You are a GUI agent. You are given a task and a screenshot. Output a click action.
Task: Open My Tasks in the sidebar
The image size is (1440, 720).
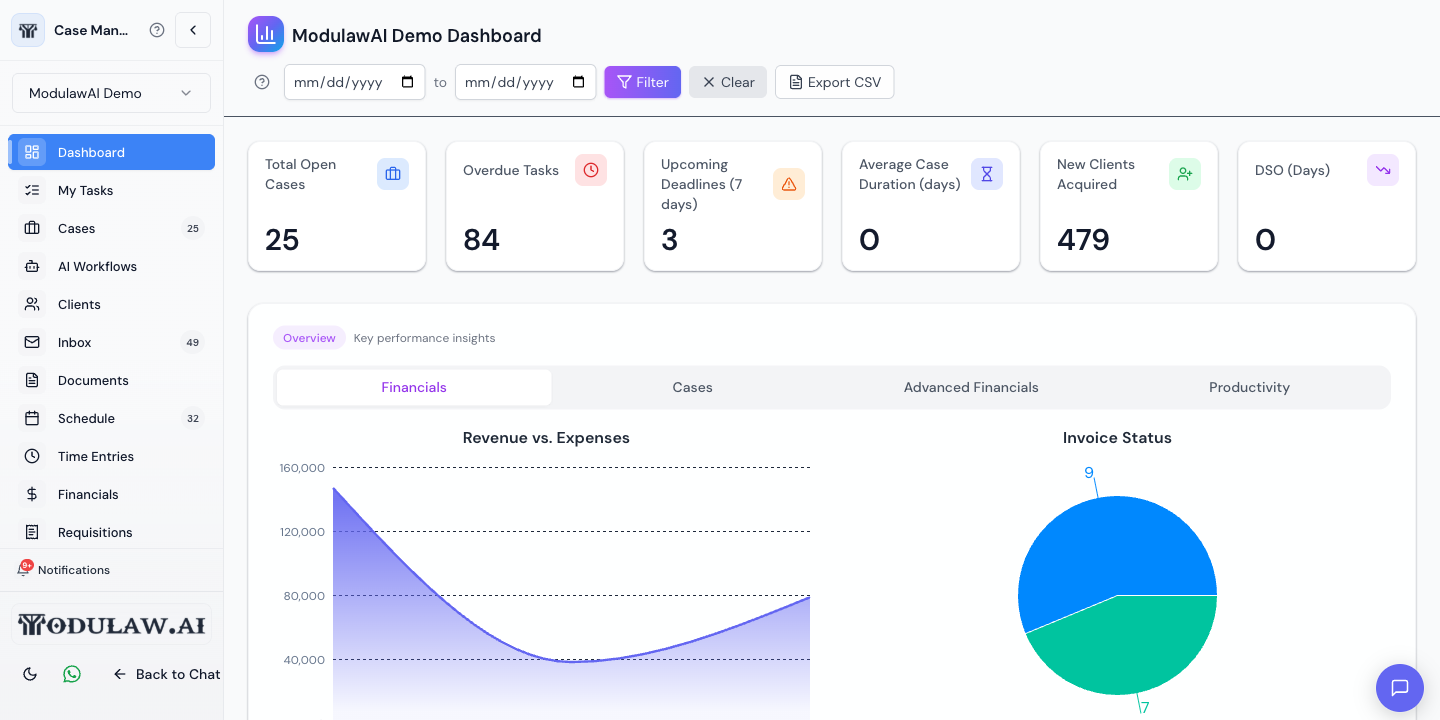pyautogui.click(x=112, y=190)
